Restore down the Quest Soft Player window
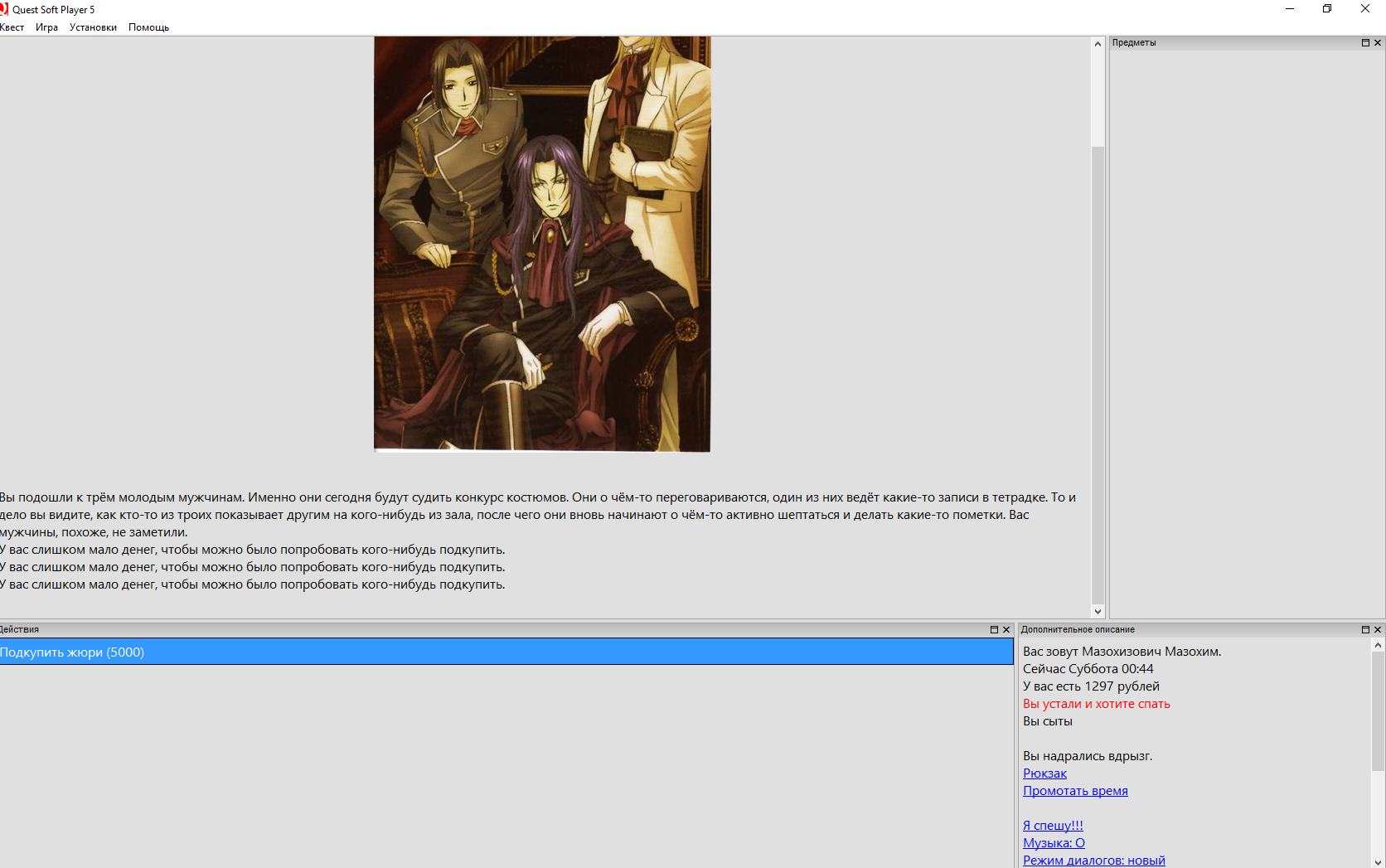 [x=1327, y=9]
